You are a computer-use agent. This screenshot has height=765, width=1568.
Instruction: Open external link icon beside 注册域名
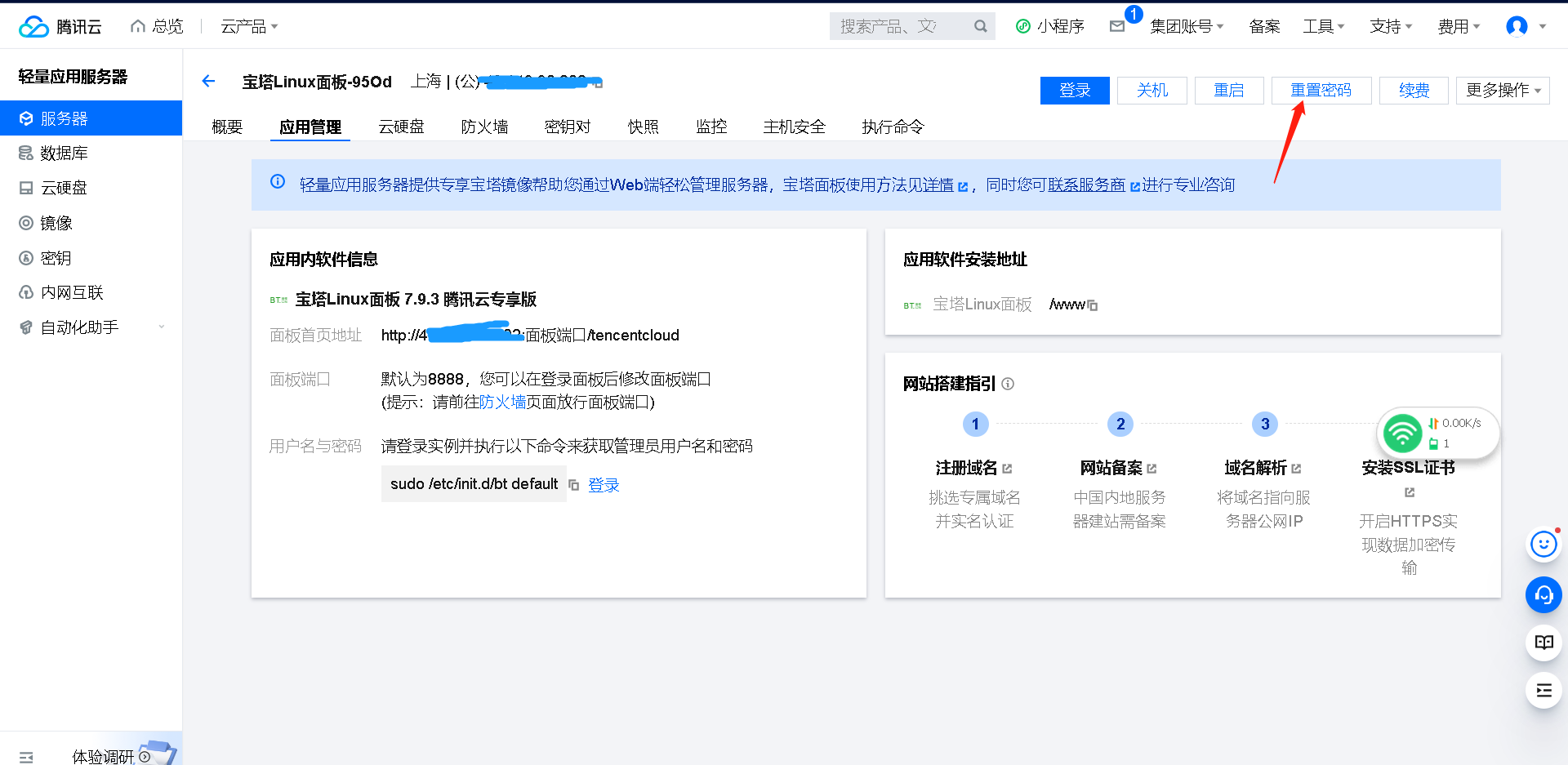pos(1007,469)
